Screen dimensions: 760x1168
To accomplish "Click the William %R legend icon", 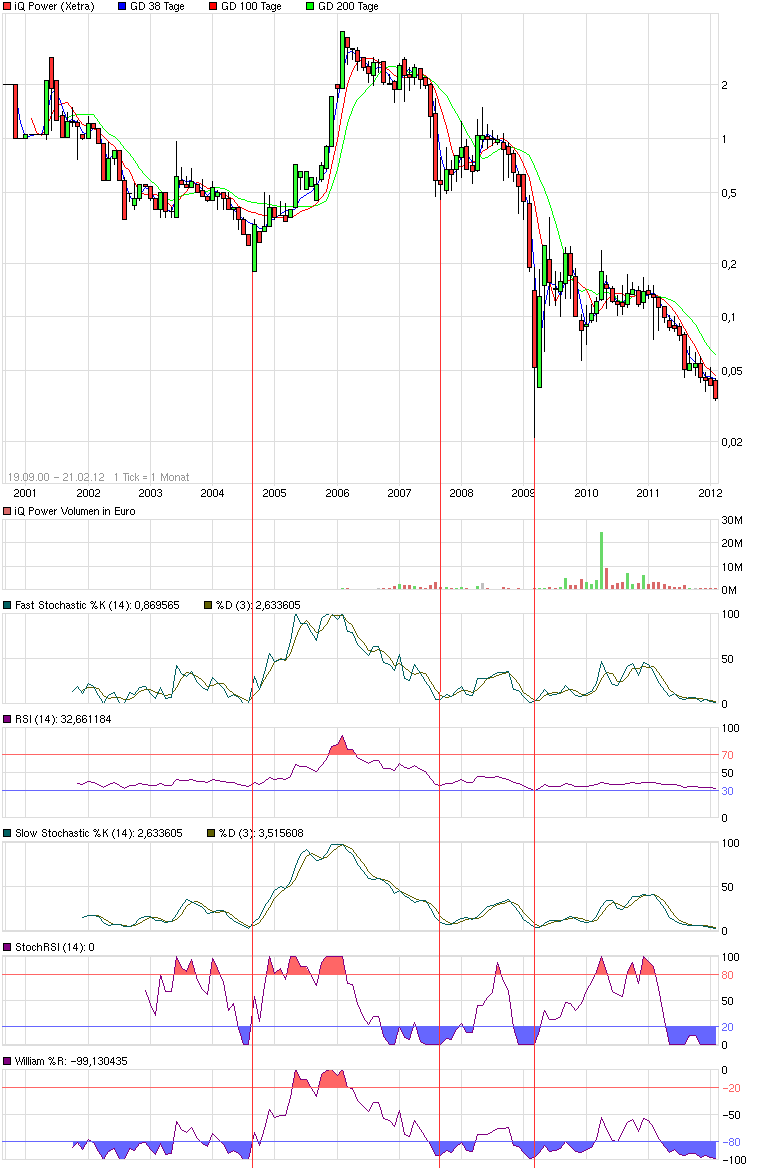I will point(8,1061).
